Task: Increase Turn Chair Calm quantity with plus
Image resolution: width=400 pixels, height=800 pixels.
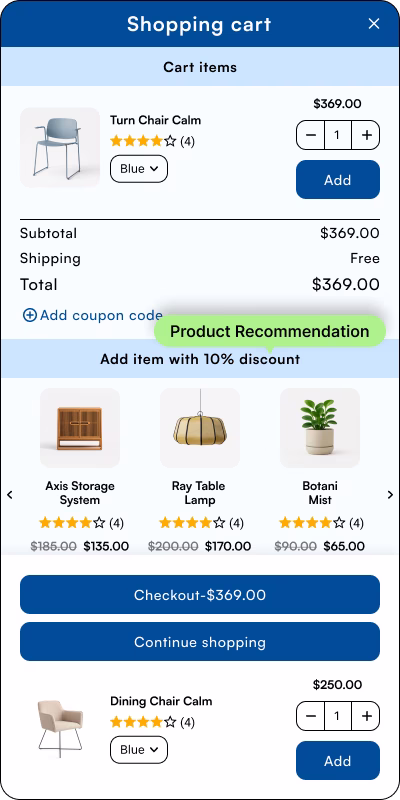Action: [366, 135]
